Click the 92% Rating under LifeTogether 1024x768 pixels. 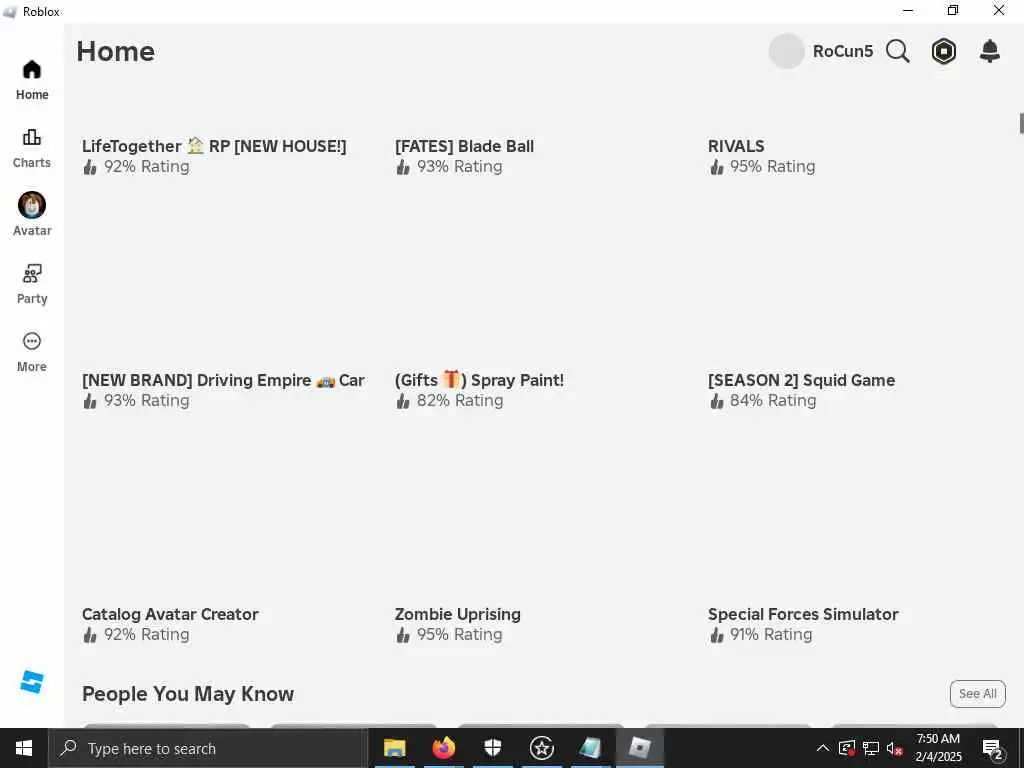click(x=147, y=167)
